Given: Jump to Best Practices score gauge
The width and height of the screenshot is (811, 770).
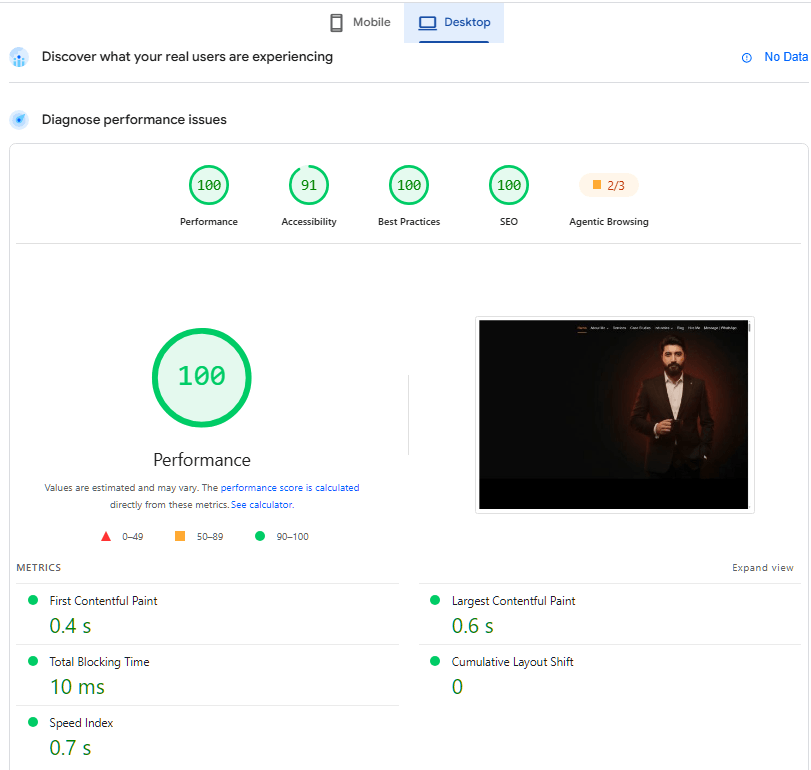Looking at the screenshot, I should point(409,185).
